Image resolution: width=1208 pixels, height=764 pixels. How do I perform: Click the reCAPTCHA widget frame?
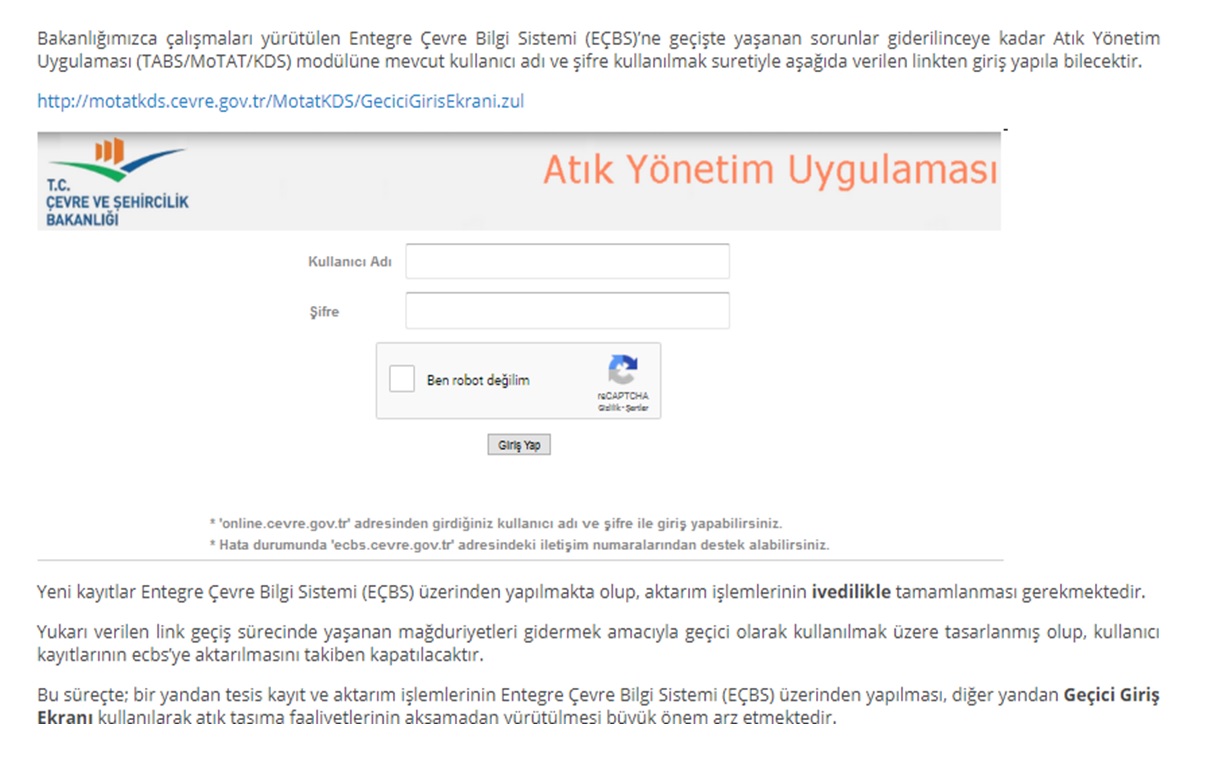pos(519,381)
